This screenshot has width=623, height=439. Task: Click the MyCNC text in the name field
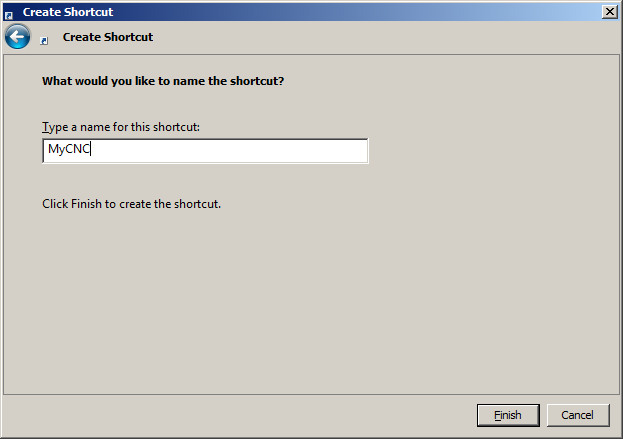69,151
